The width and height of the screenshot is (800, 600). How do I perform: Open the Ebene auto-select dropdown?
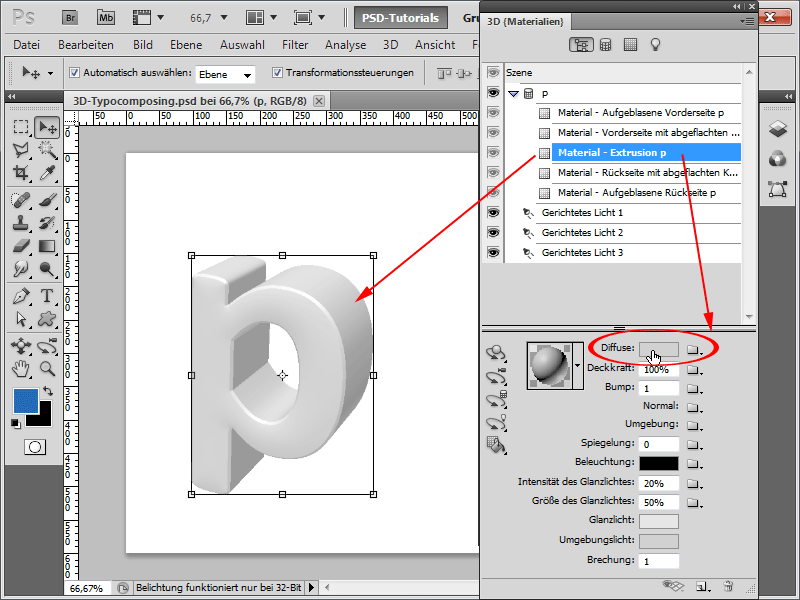247,75
